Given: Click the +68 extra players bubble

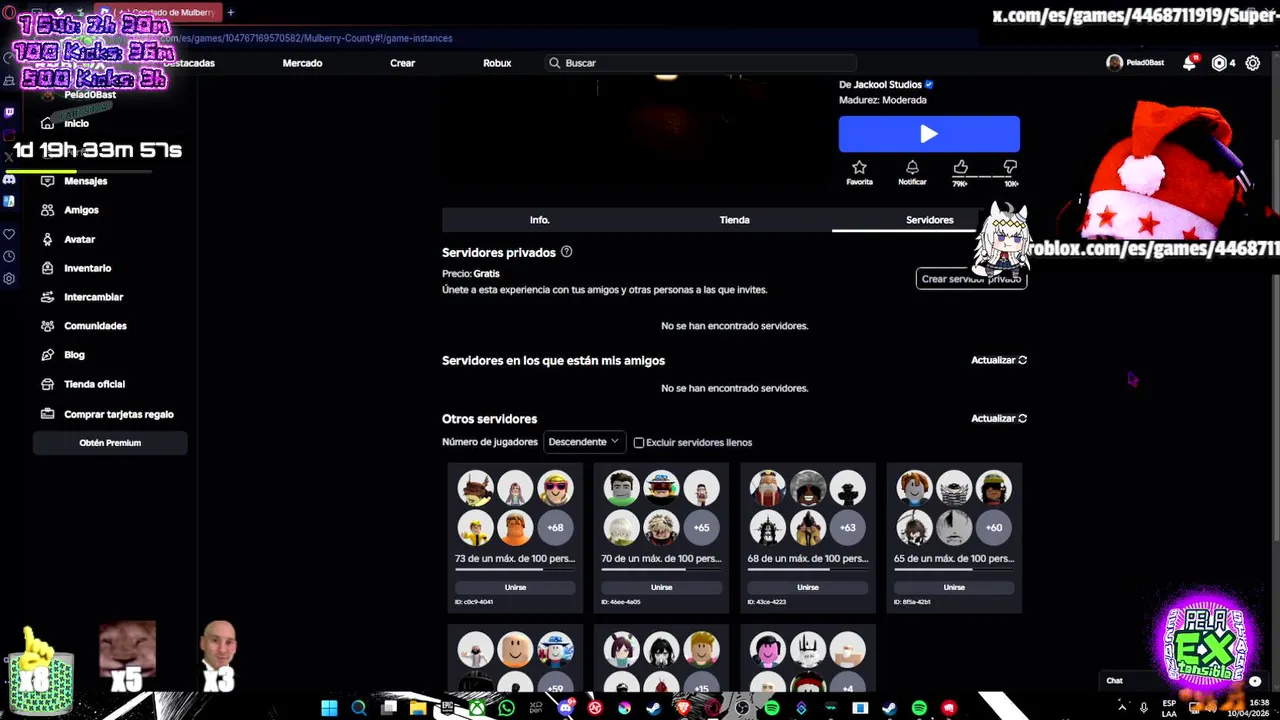Looking at the screenshot, I should click(x=555, y=527).
